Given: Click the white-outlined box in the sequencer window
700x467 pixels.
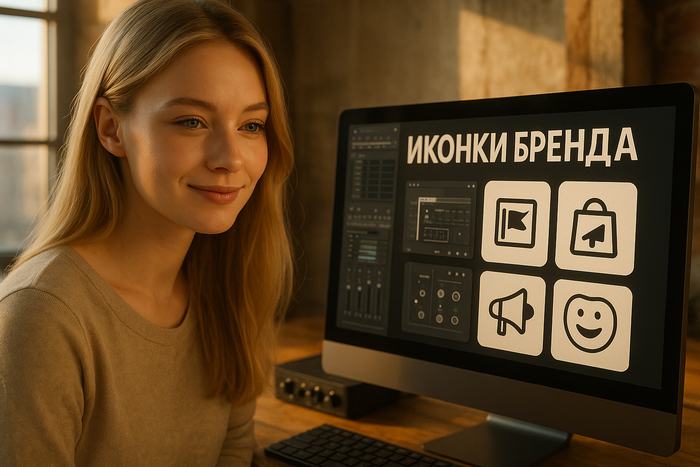Looking at the screenshot, I should click(x=436, y=233).
